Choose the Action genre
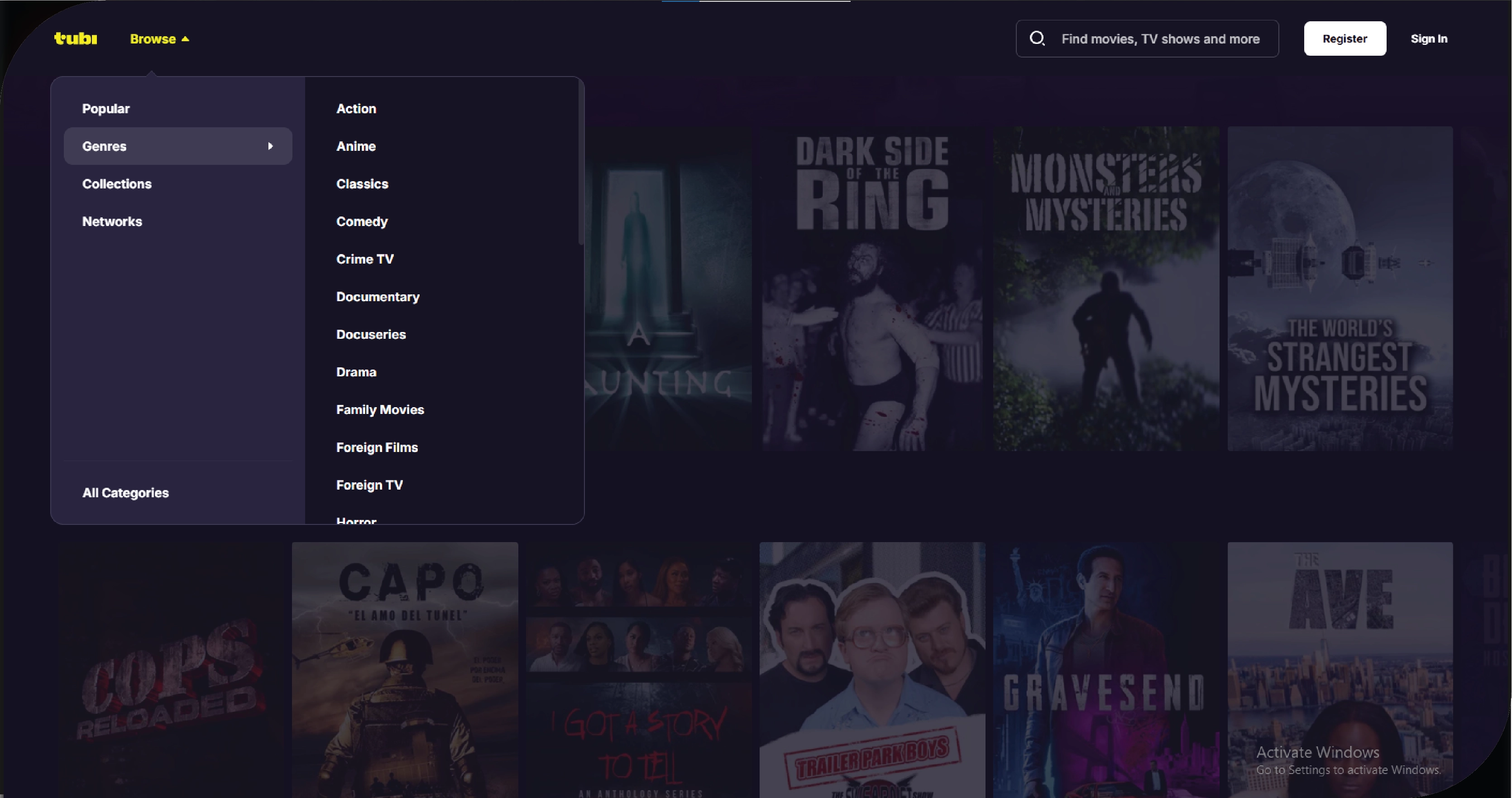Image resolution: width=1512 pixels, height=798 pixels. [x=356, y=109]
